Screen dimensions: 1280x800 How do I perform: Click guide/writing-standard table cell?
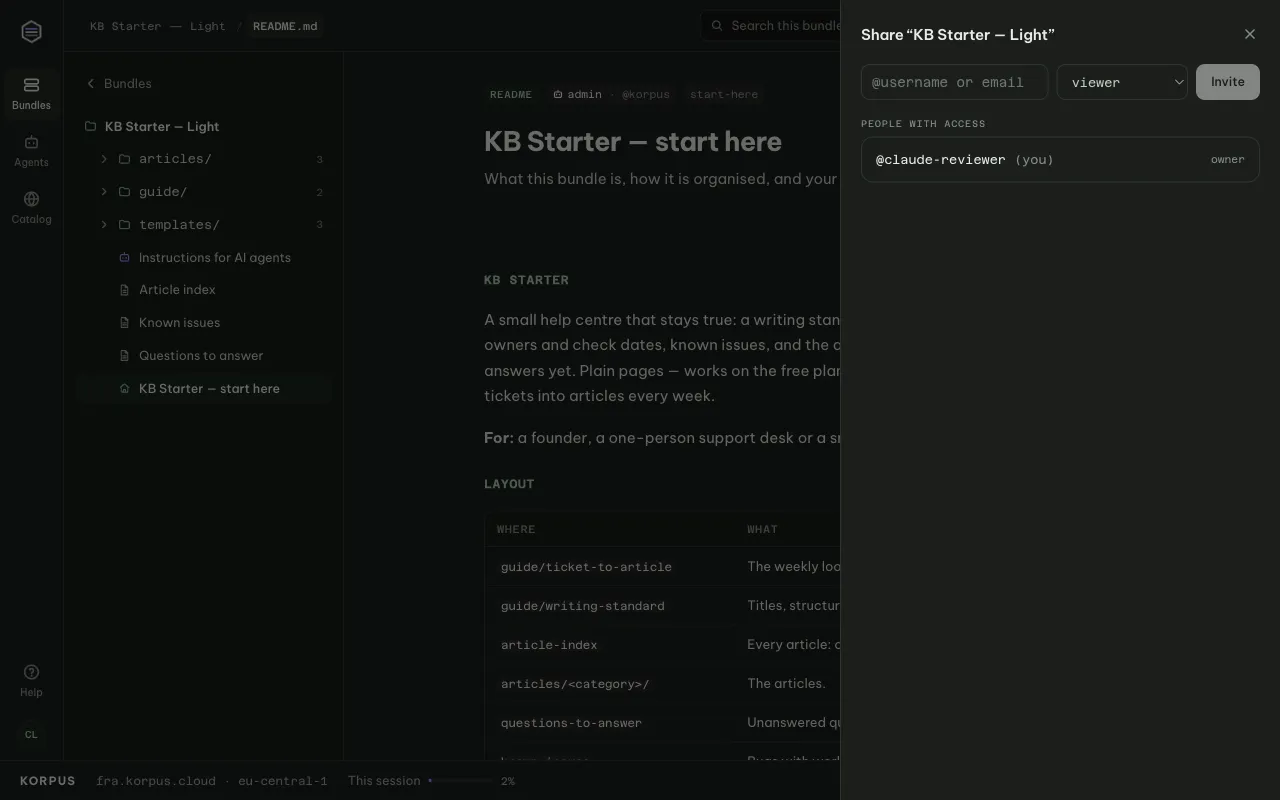(582, 606)
